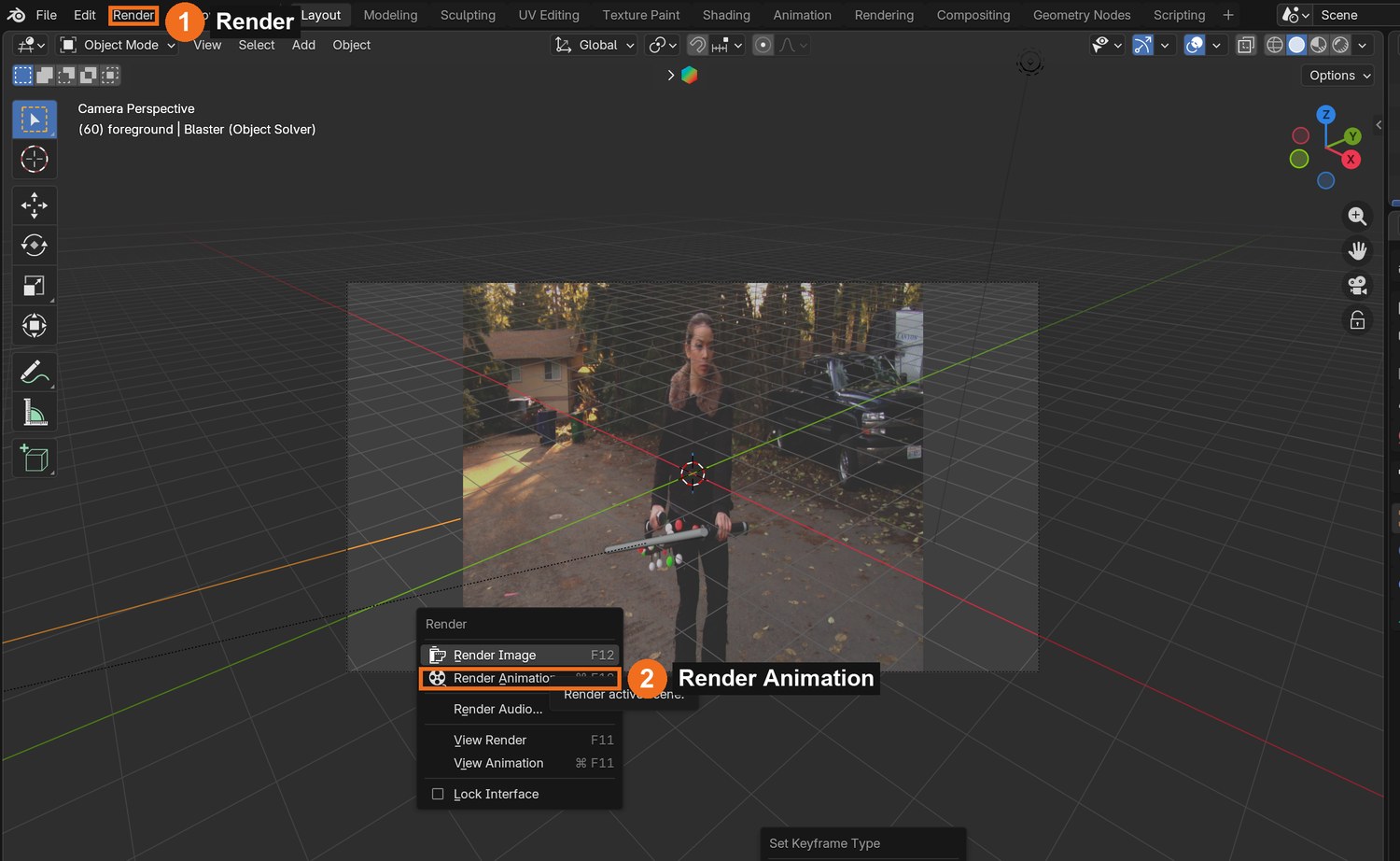Click the zoom magnifier viewport button
1400x861 pixels.
pyautogui.click(x=1357, y=217)
